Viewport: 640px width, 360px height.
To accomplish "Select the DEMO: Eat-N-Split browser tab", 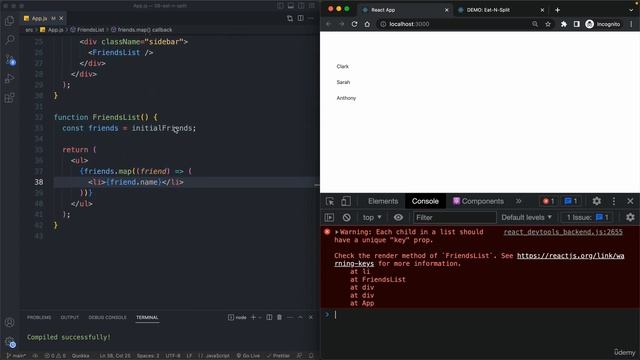I will point(500,10).
